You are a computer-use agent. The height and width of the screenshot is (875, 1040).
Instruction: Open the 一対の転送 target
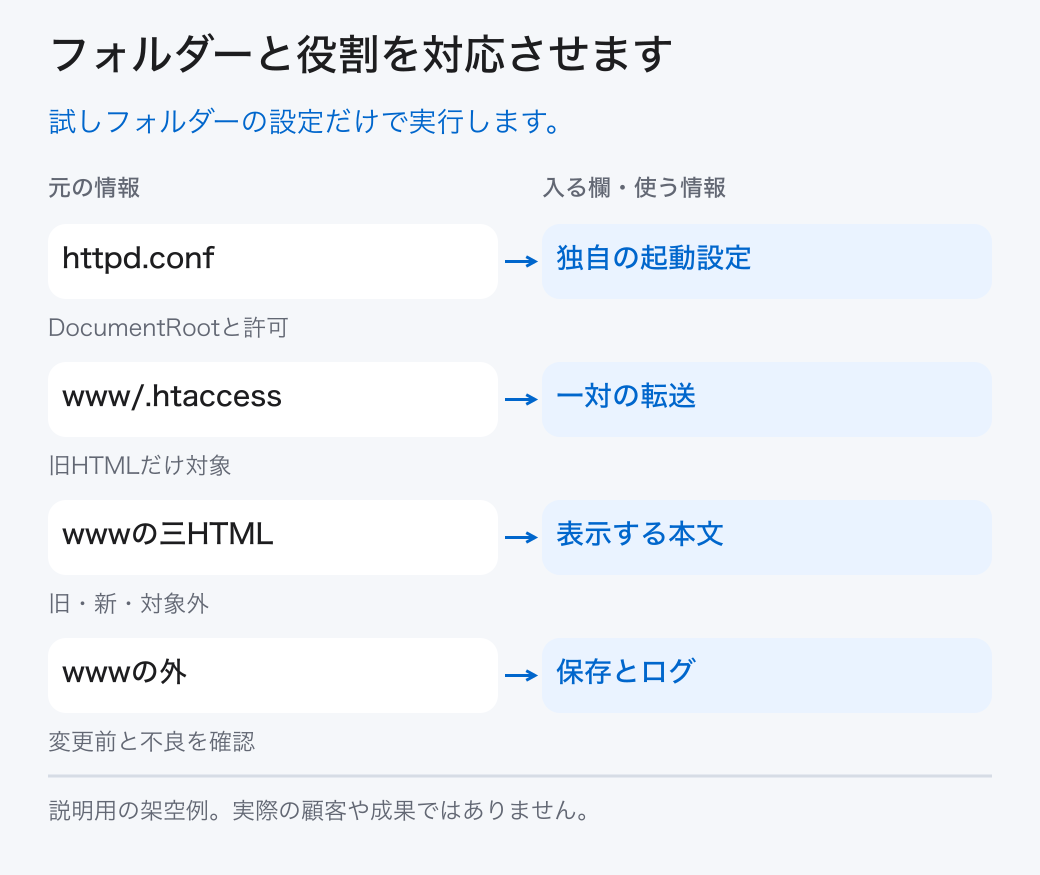767,399
